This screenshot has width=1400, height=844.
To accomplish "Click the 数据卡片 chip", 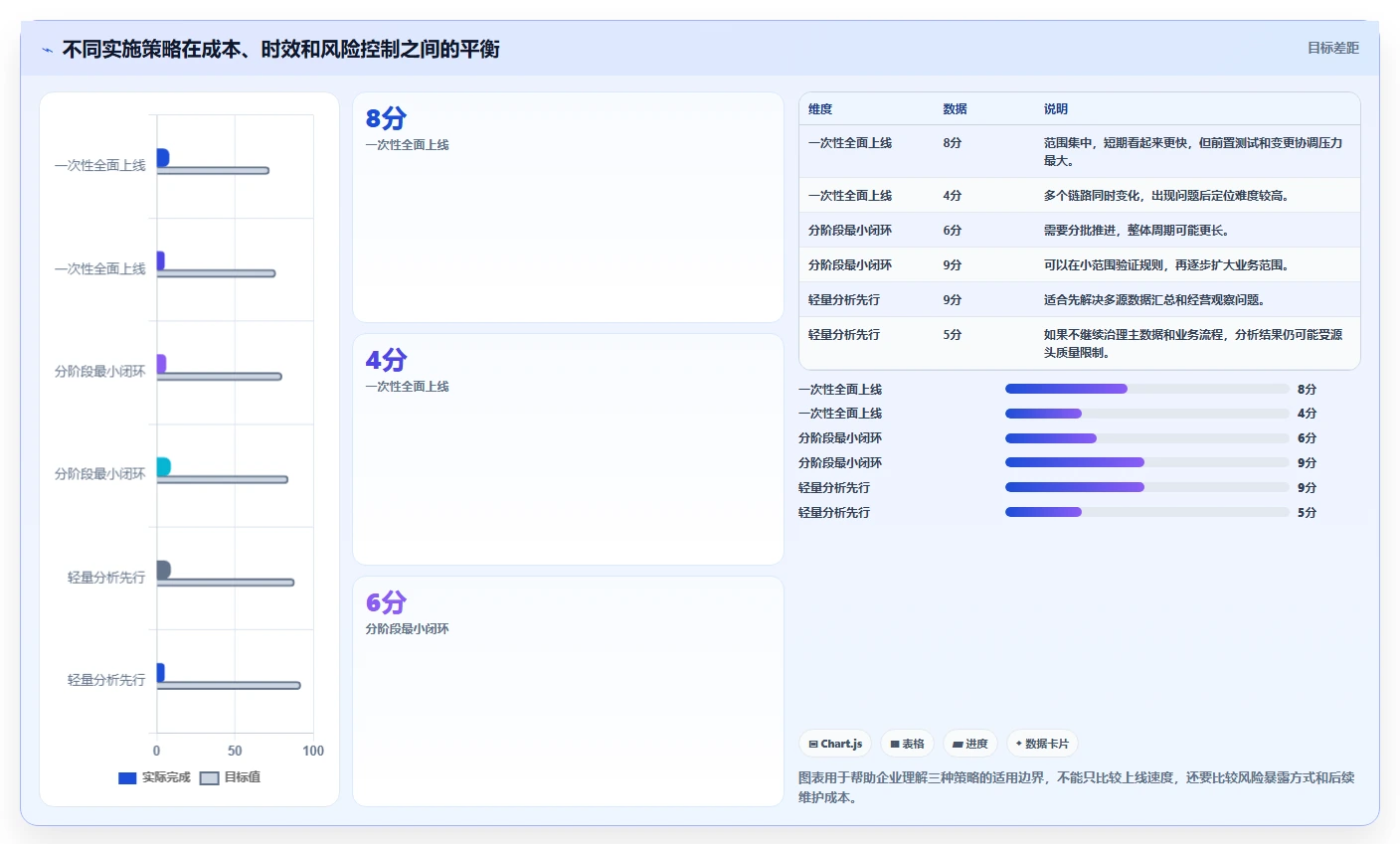I will coord(1042,744).
